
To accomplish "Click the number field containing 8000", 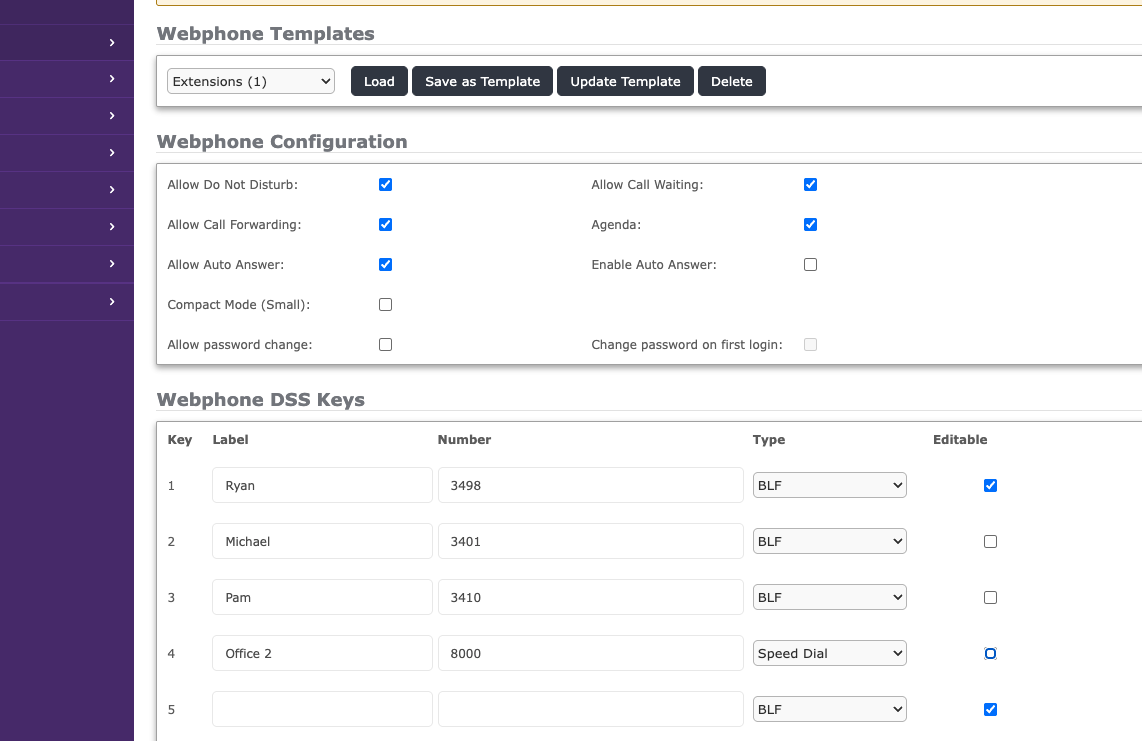I will [591, 654].
